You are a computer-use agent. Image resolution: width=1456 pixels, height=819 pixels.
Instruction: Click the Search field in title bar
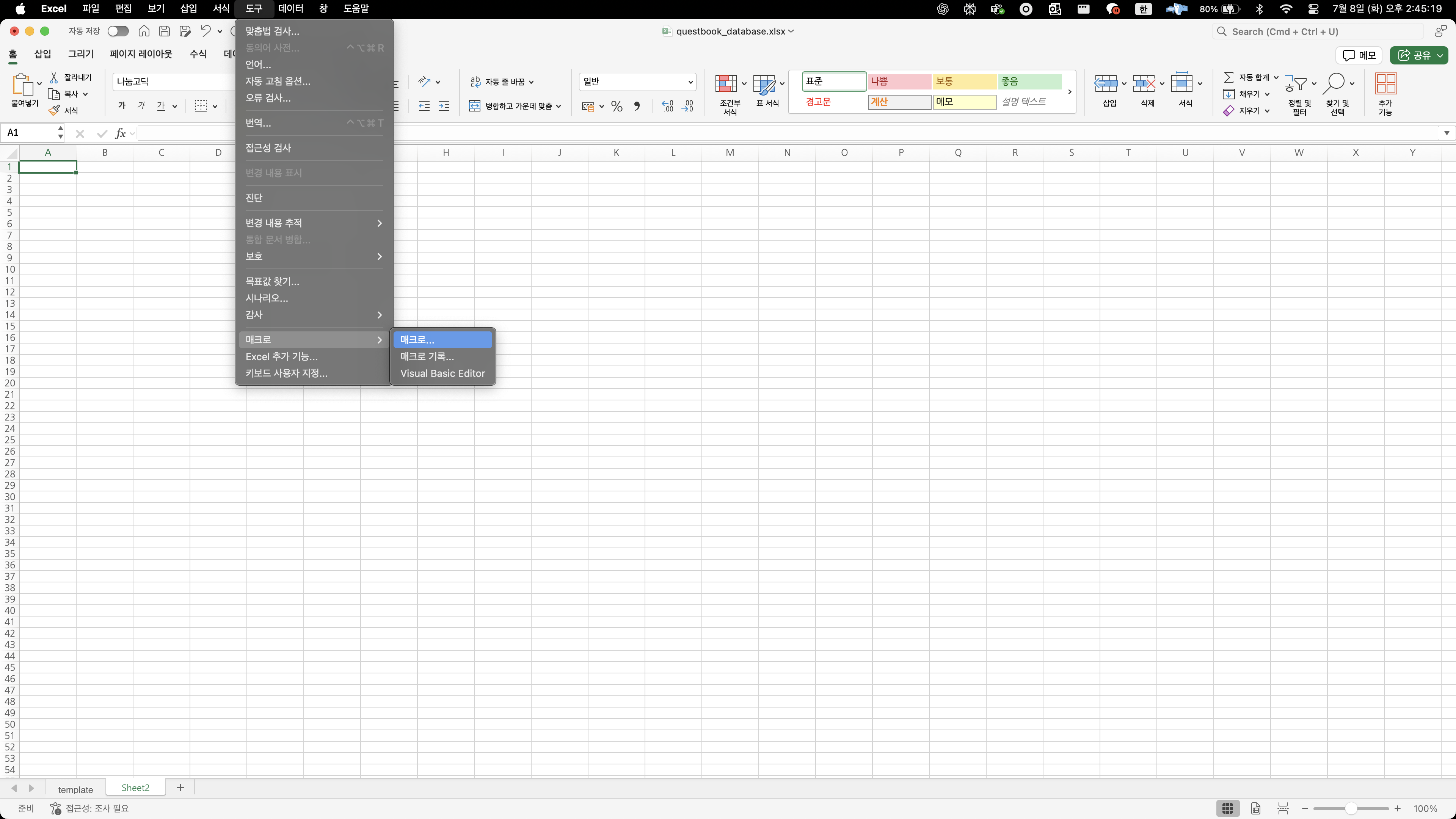1317,31
